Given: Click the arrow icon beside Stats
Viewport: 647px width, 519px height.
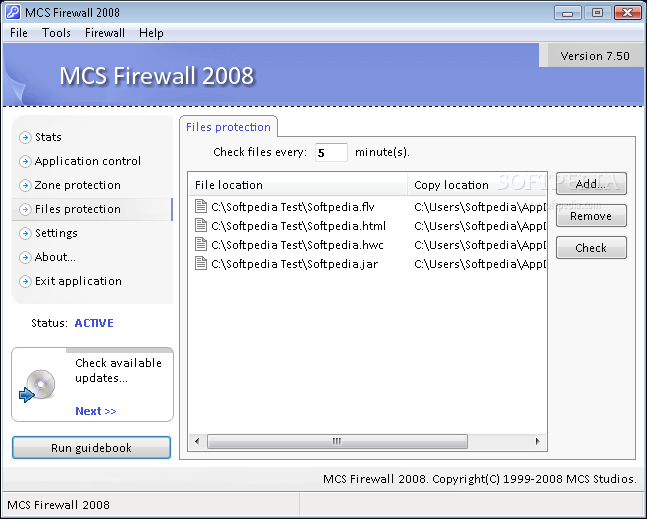Looking at the screenshot, I should coord(25,137).
